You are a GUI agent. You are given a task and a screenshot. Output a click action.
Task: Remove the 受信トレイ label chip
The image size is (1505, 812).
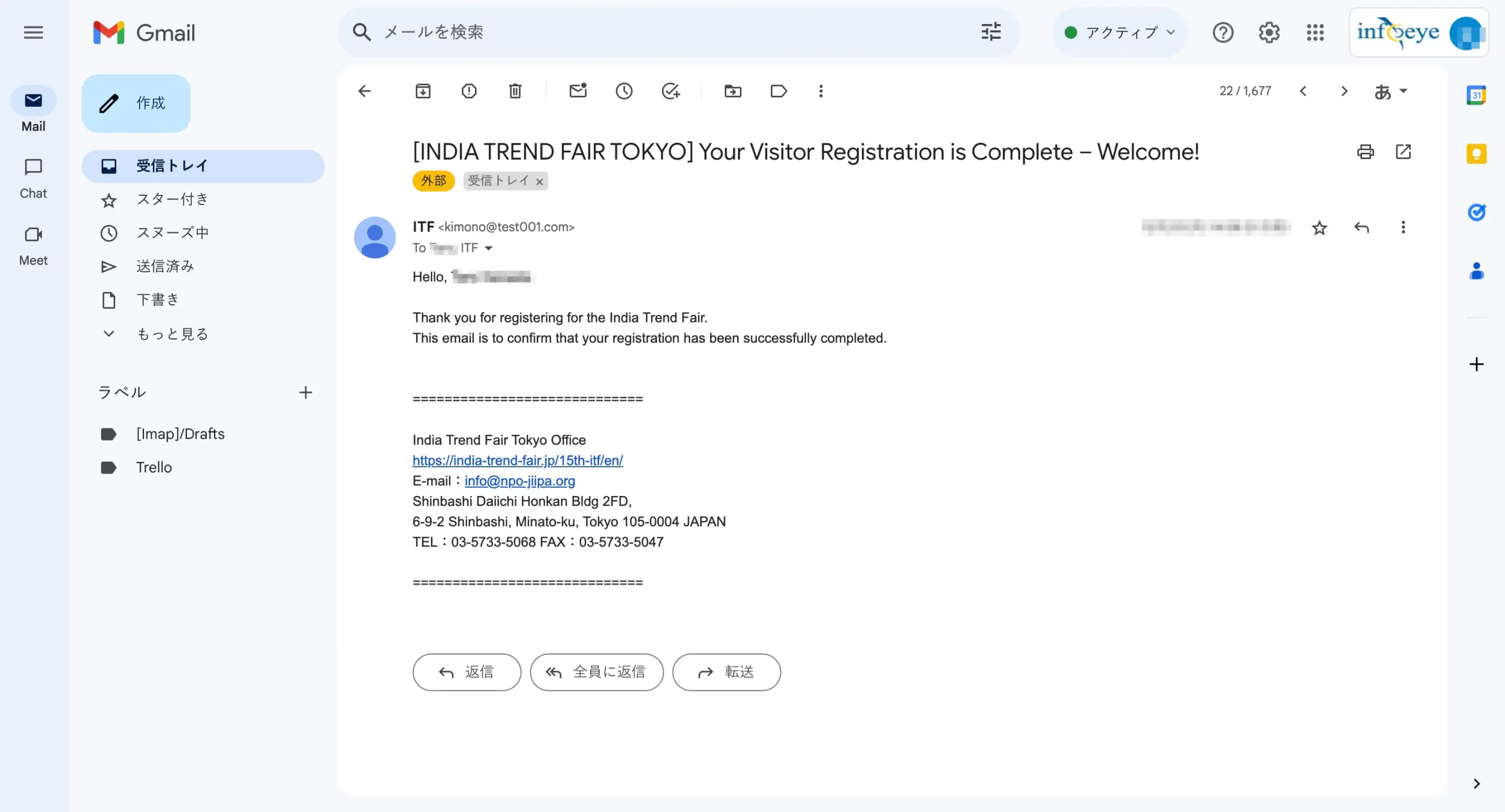539,182
